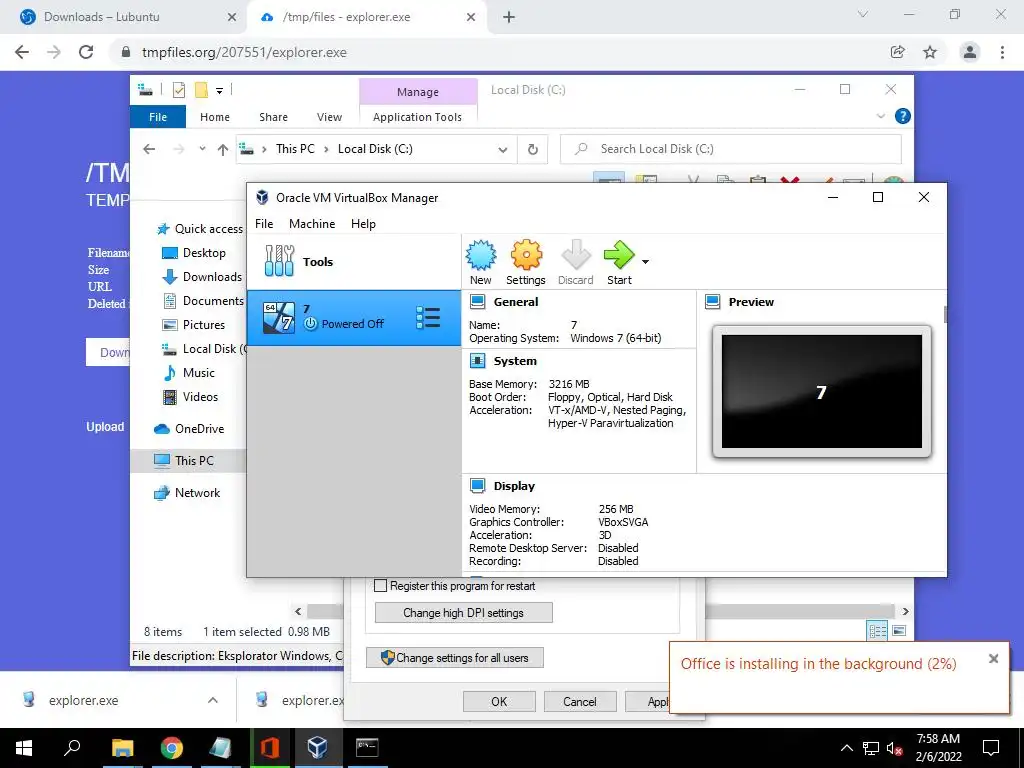
Task: Click the Display section header
Action: coord(514,486)
